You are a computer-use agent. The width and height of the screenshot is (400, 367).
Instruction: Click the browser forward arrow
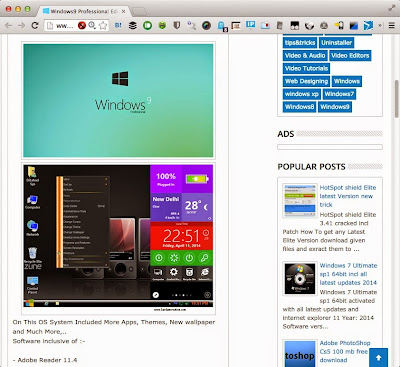point(21,25)
